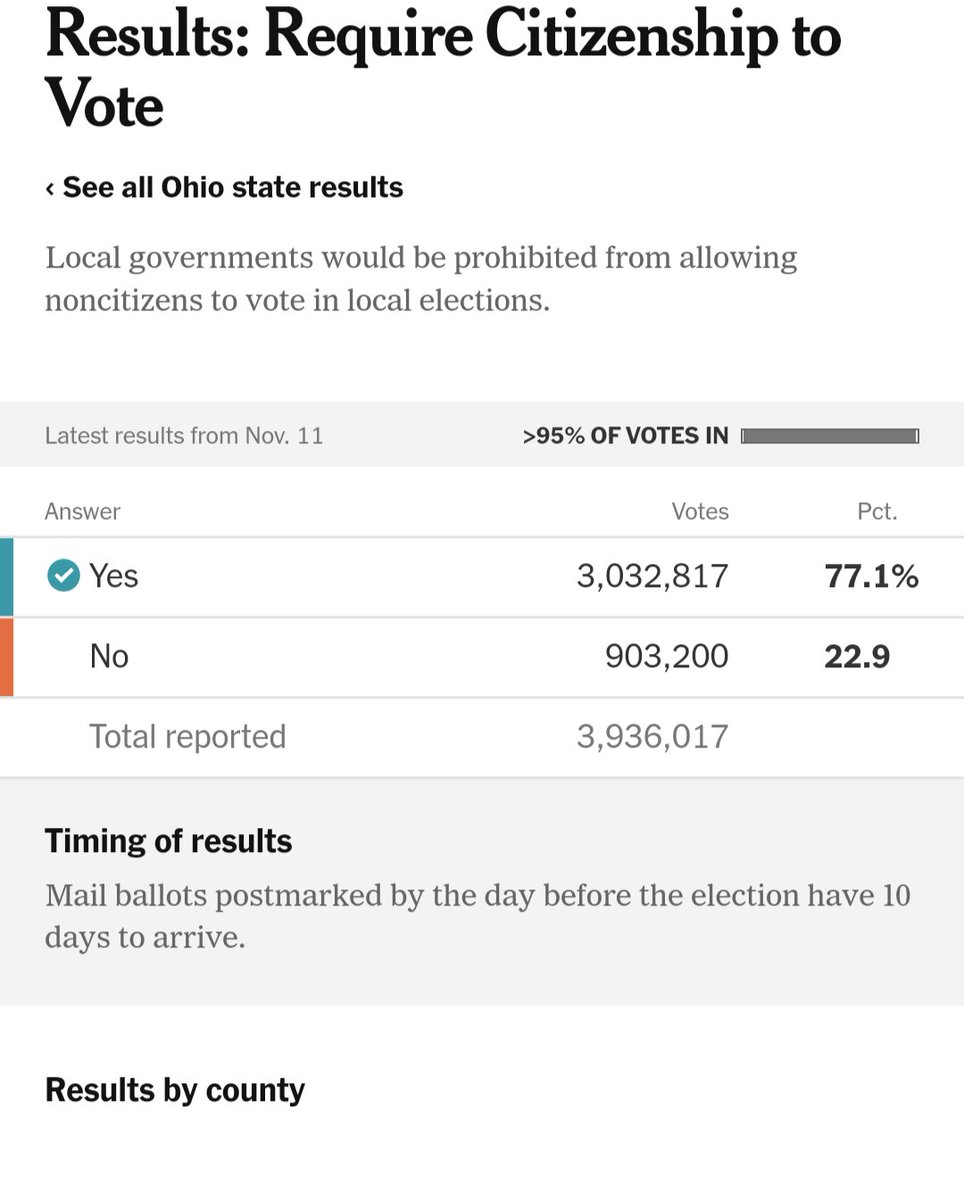Click the >95% OF VOTES IN label
This screenshot has width=964, height=1200.
click(625, 436)
